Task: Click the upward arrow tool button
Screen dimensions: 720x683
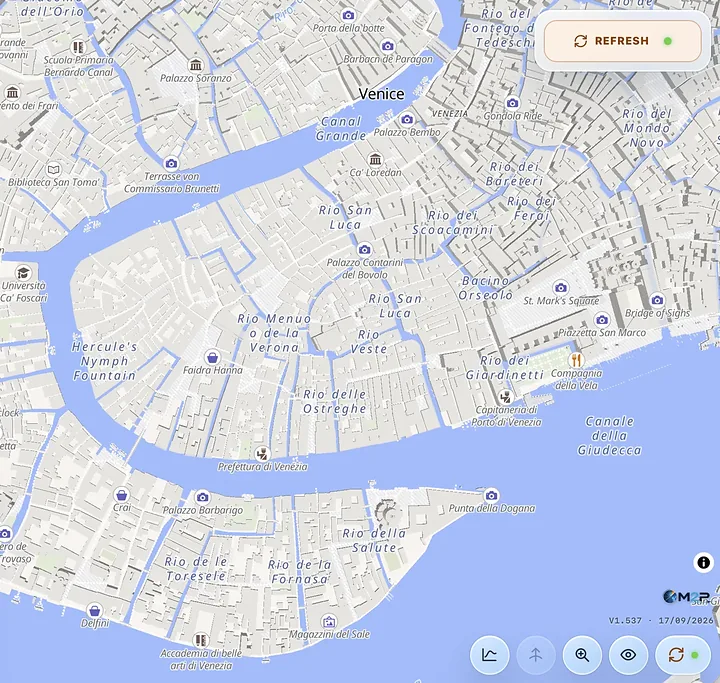Action: click(x=536, y=655)
